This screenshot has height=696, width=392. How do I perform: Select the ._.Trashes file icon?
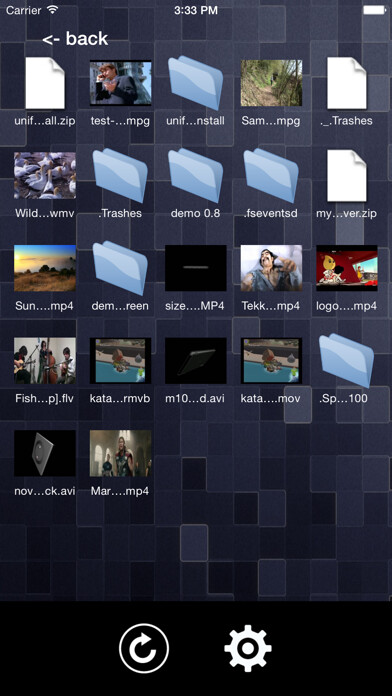pos(347,83)
